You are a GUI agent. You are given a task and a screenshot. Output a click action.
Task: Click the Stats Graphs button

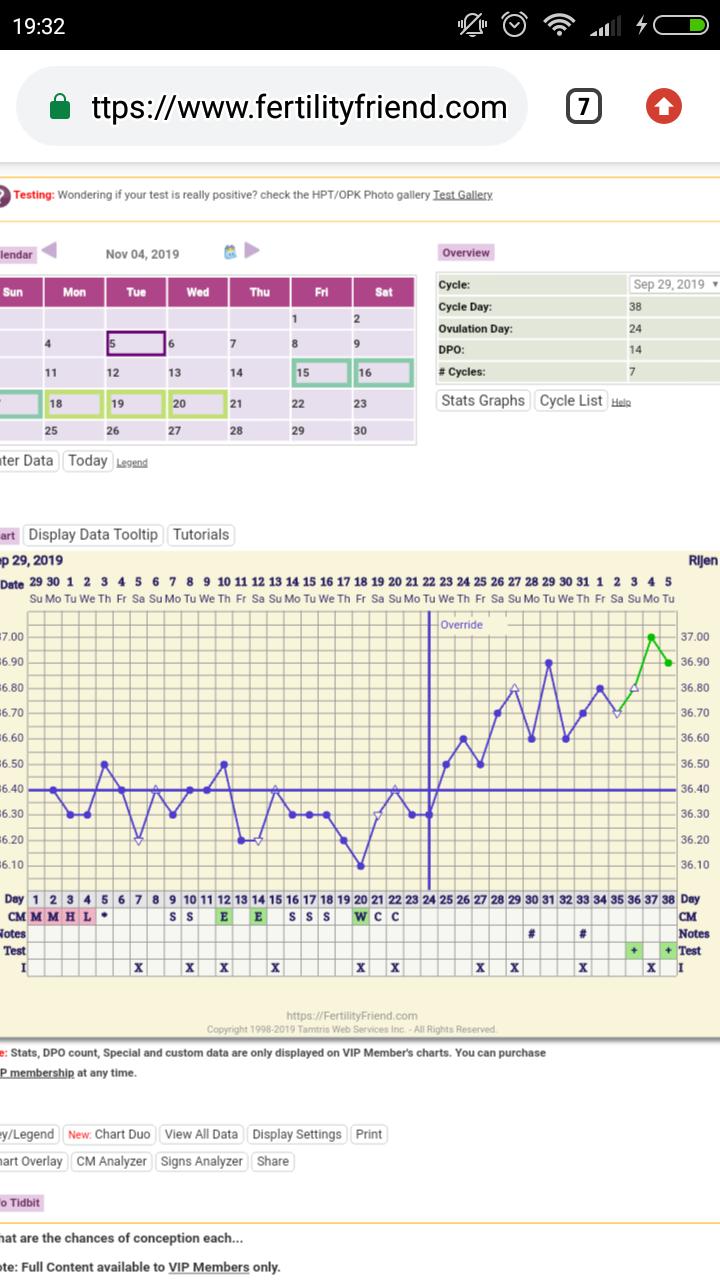coord(482,401)
